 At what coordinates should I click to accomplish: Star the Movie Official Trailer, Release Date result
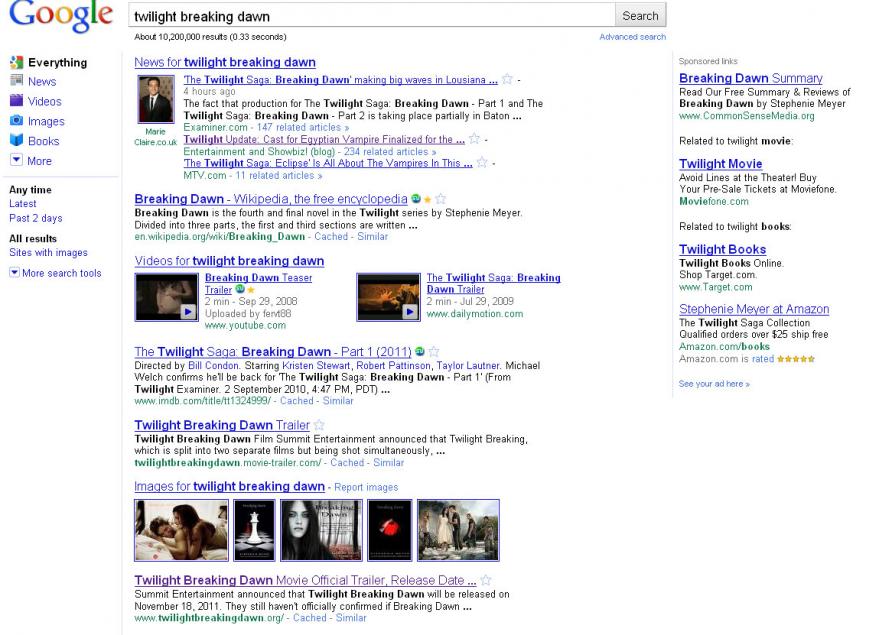(485, 580)
